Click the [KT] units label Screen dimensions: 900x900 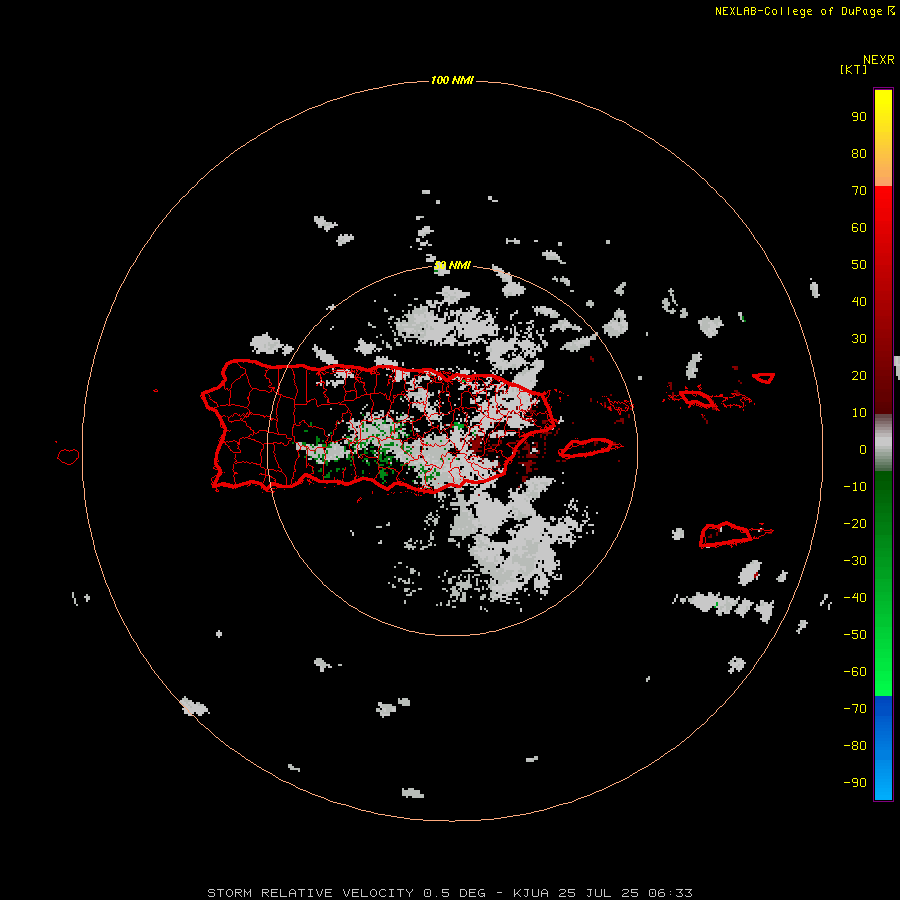point(854,69)
